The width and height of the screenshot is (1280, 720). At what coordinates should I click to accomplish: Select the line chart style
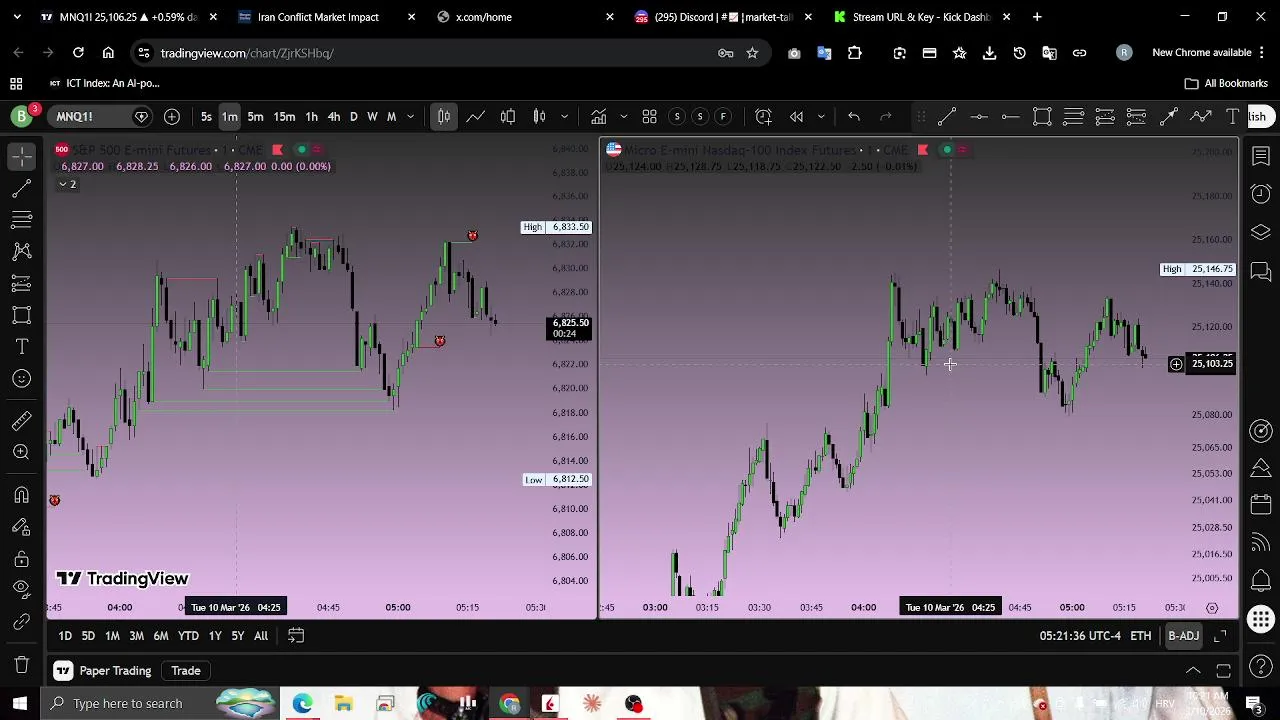[476, 117]
